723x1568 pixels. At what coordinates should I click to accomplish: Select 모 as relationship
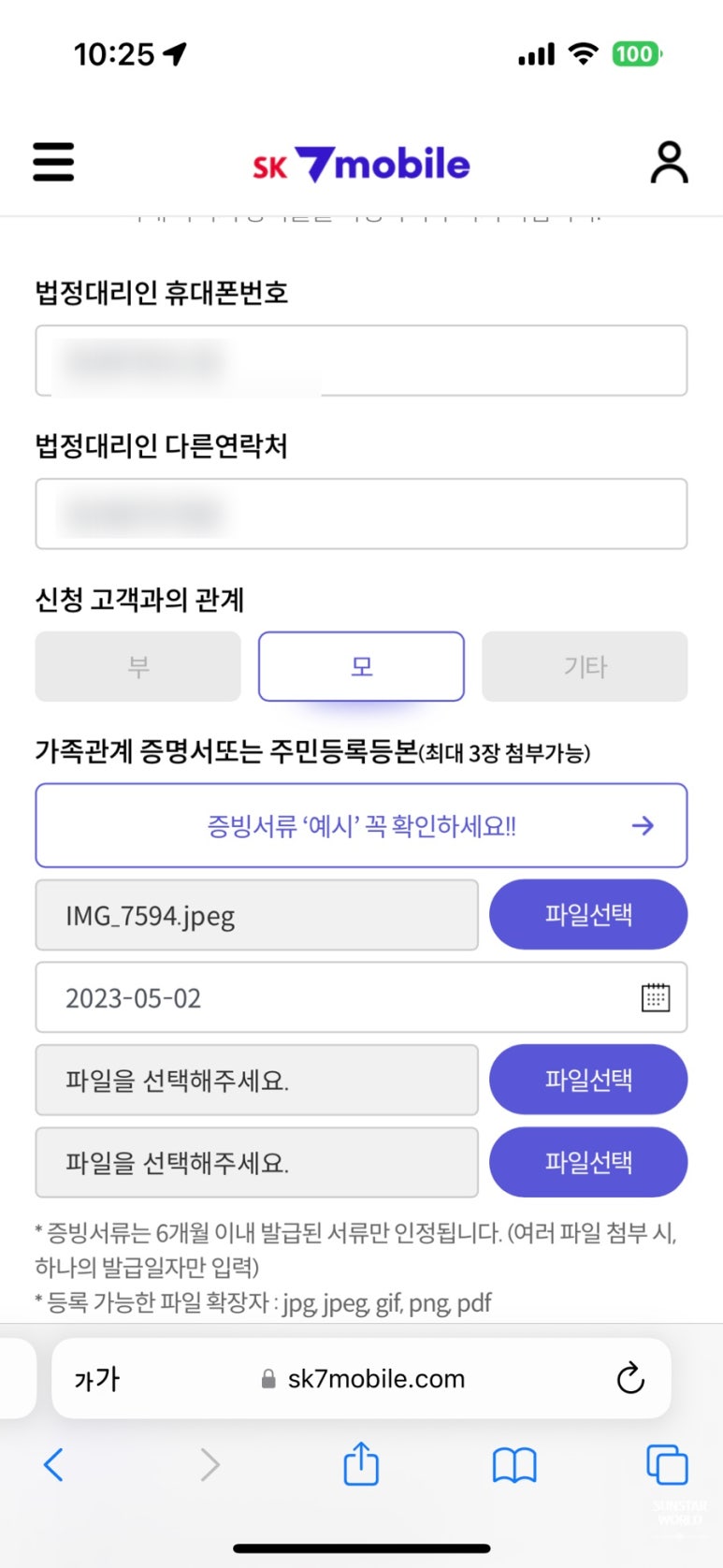[x=361, y=667]
